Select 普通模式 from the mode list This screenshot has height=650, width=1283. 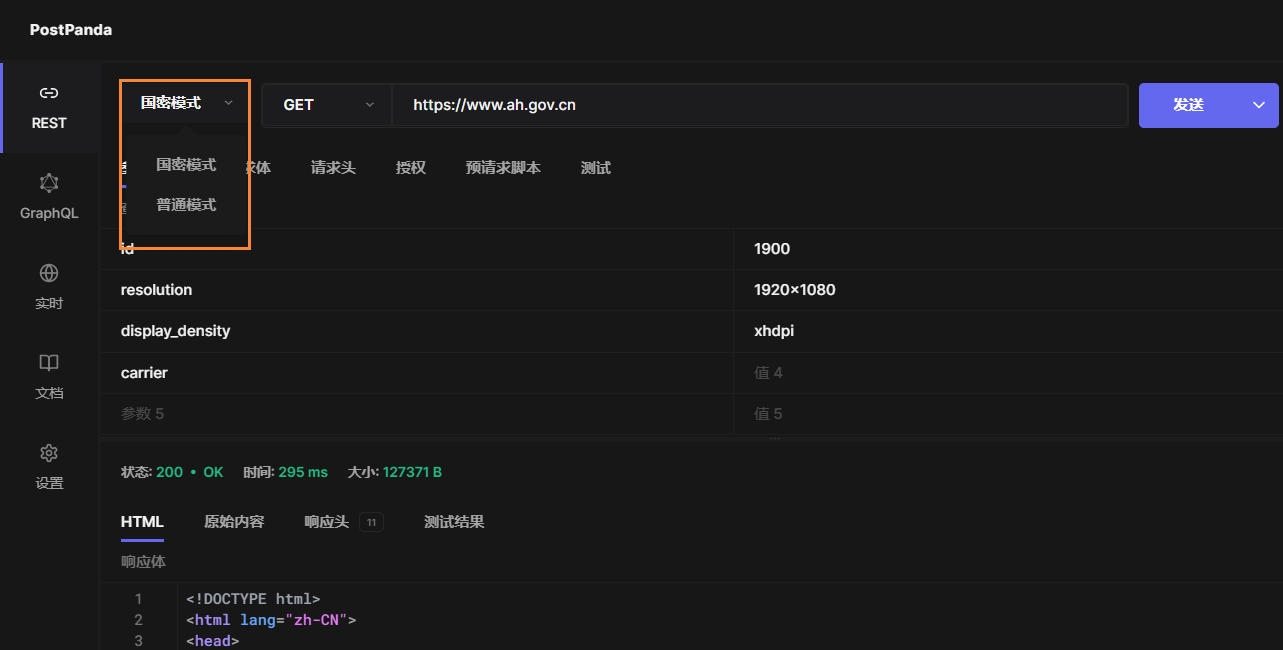coord(184,204)
